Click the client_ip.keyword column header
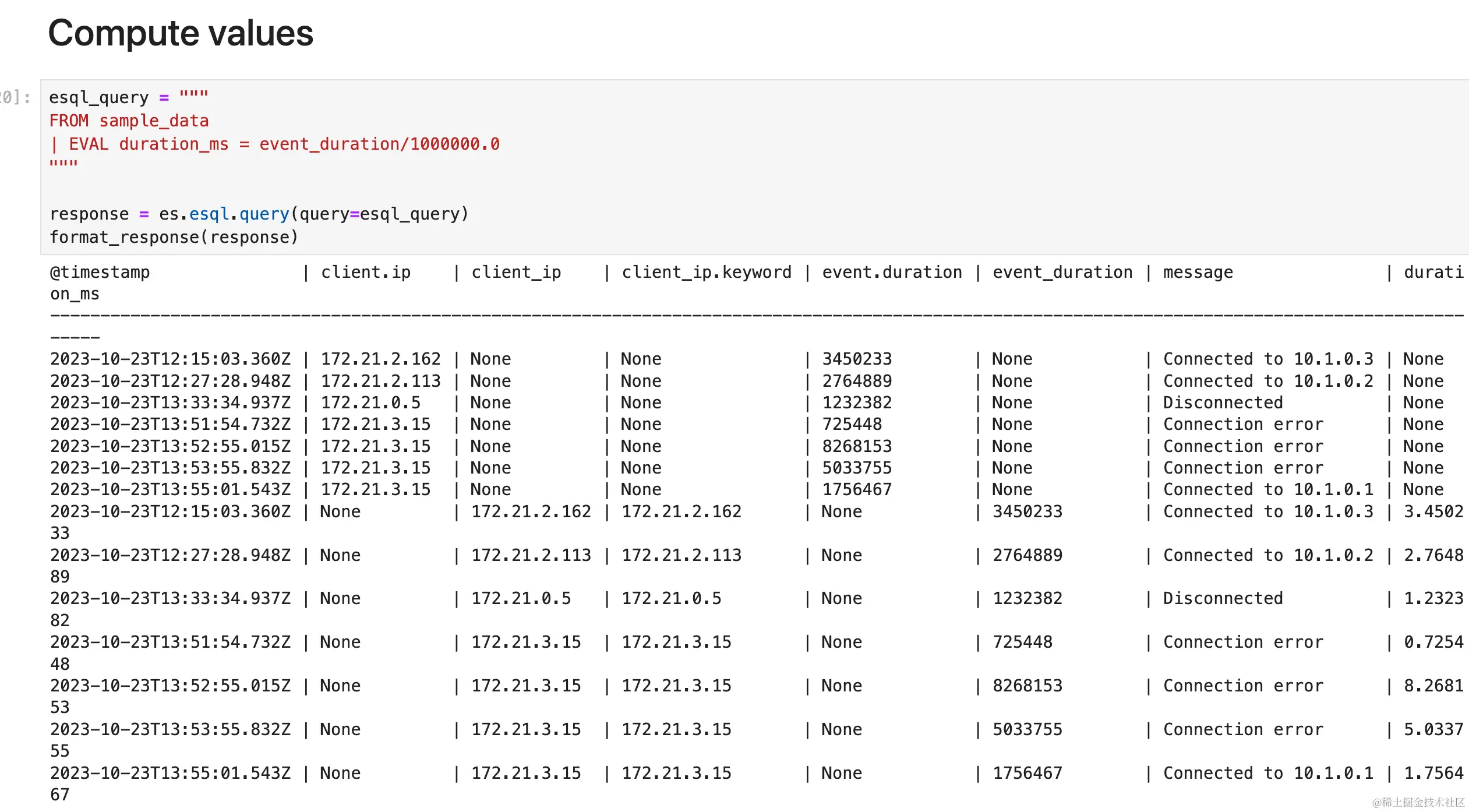The height and width of the screenshot is (812, 1469). pos(706,272)
